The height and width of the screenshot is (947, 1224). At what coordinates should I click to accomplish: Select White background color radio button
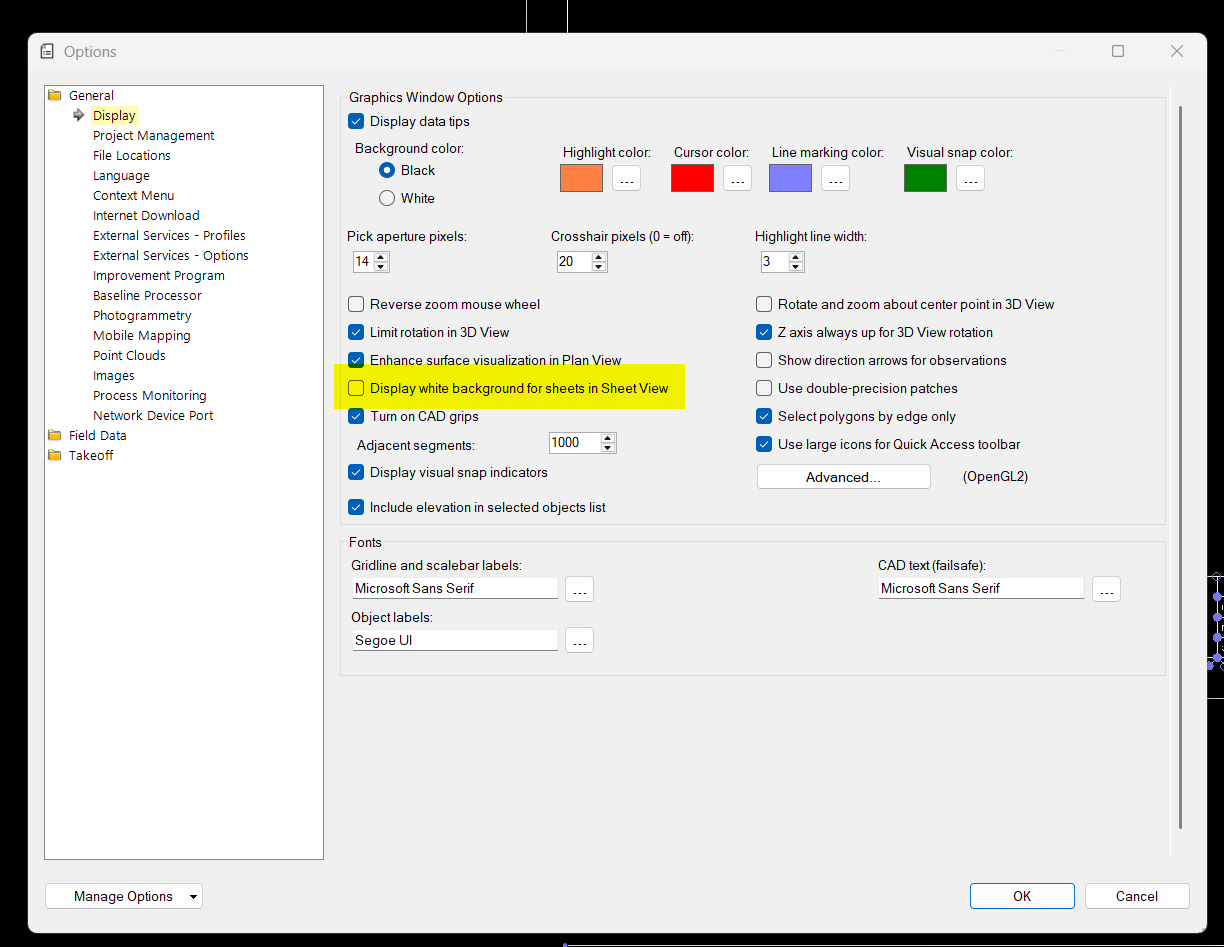(x=387, y=198)
